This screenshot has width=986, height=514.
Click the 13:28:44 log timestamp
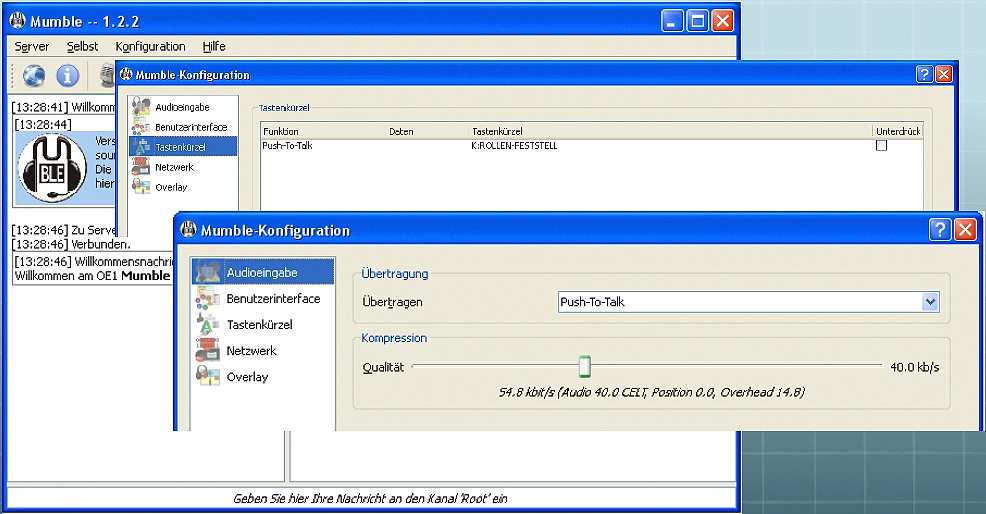click(43, 124)
